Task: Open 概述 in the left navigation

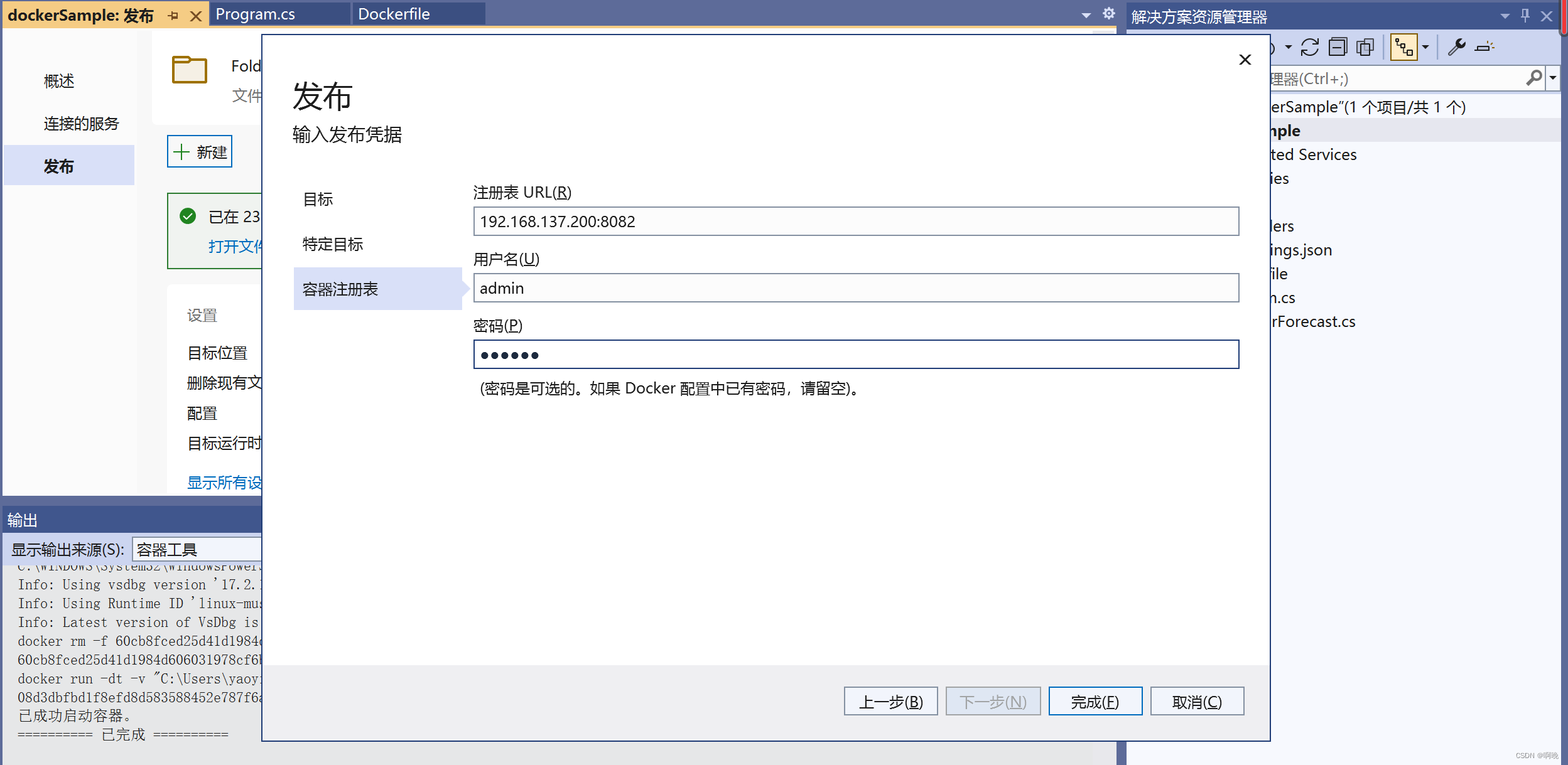Action: 59,81
